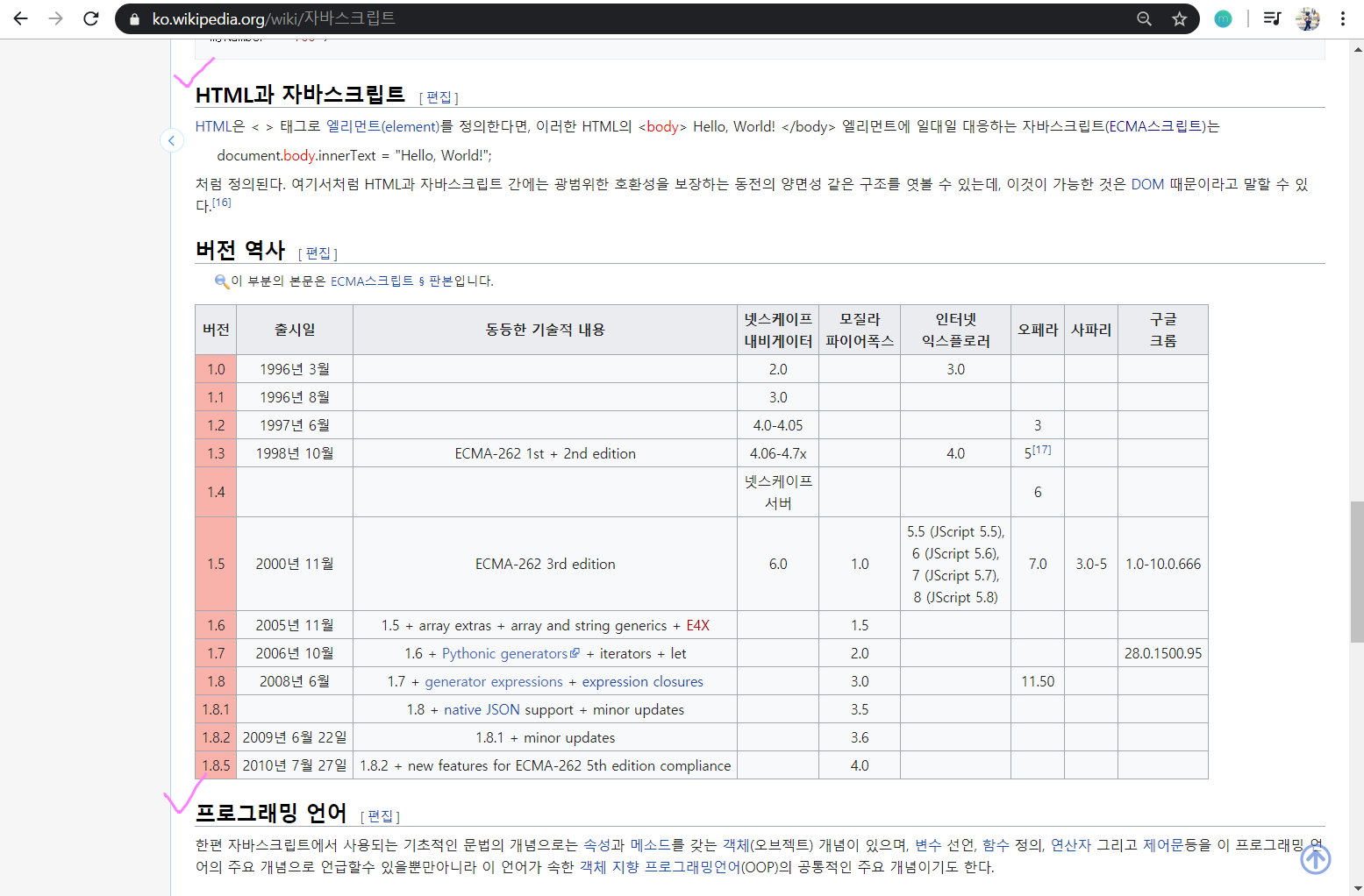Click magnifier icon beside main article note
The width and height of the screenshot is (1364, 896).
click(x=222, y=281)
